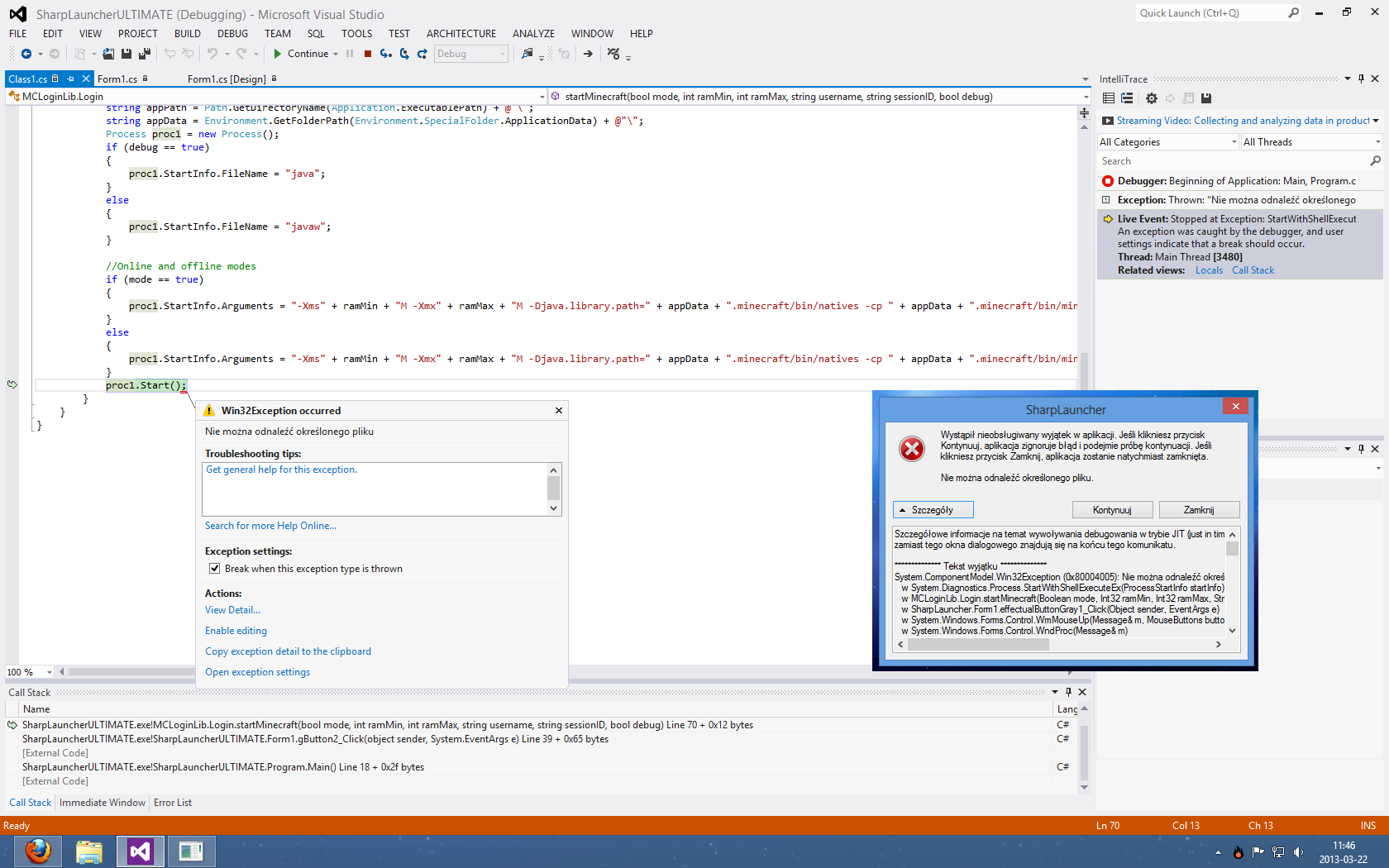The image size is (1389, 868).
Task: Collapse details with the Szczegóły expander
Action: pyautogui.click(x=933, y=510)
